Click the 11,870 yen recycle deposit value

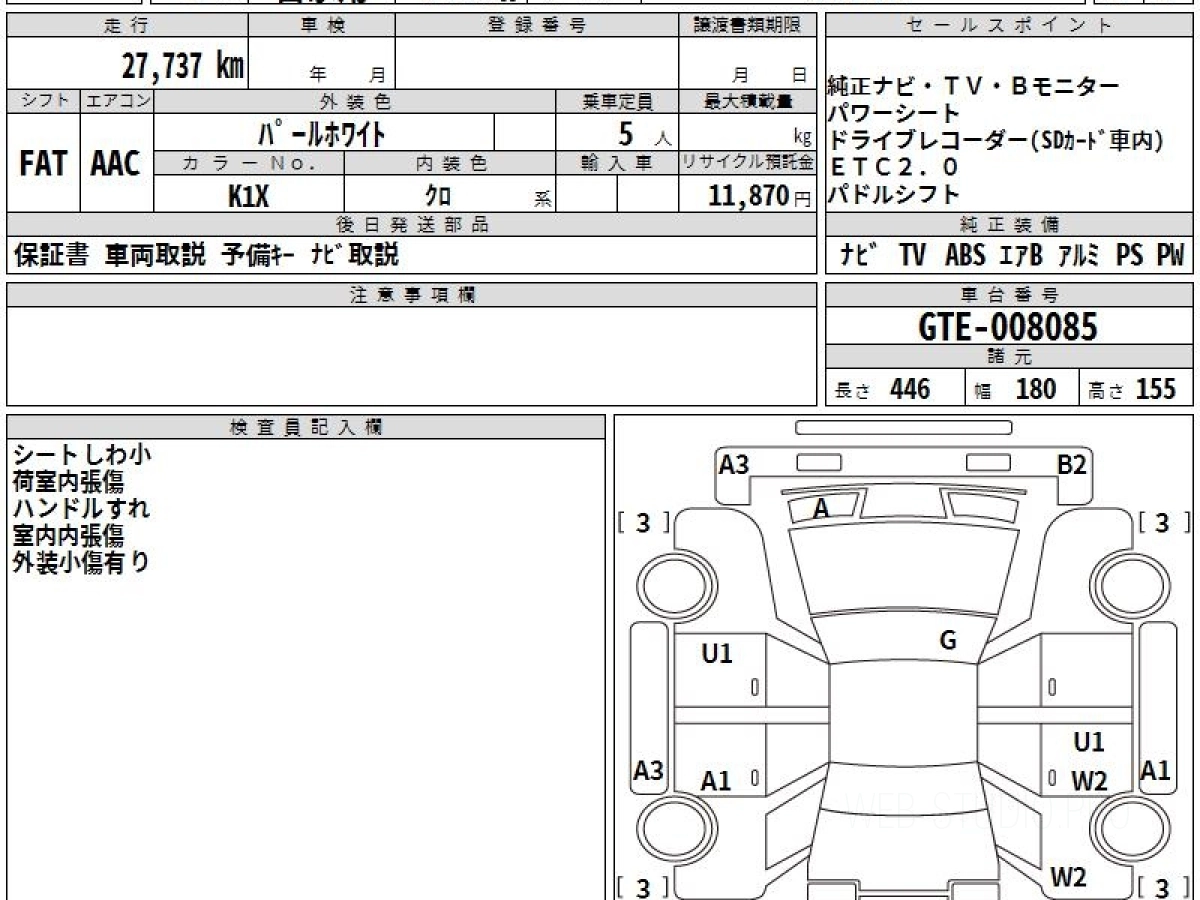(748, 196)
